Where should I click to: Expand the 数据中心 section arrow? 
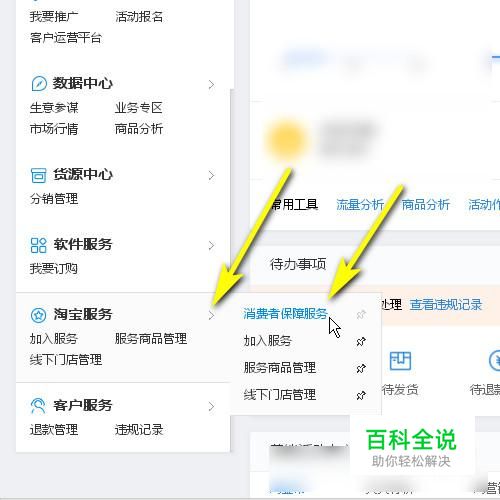211,85
